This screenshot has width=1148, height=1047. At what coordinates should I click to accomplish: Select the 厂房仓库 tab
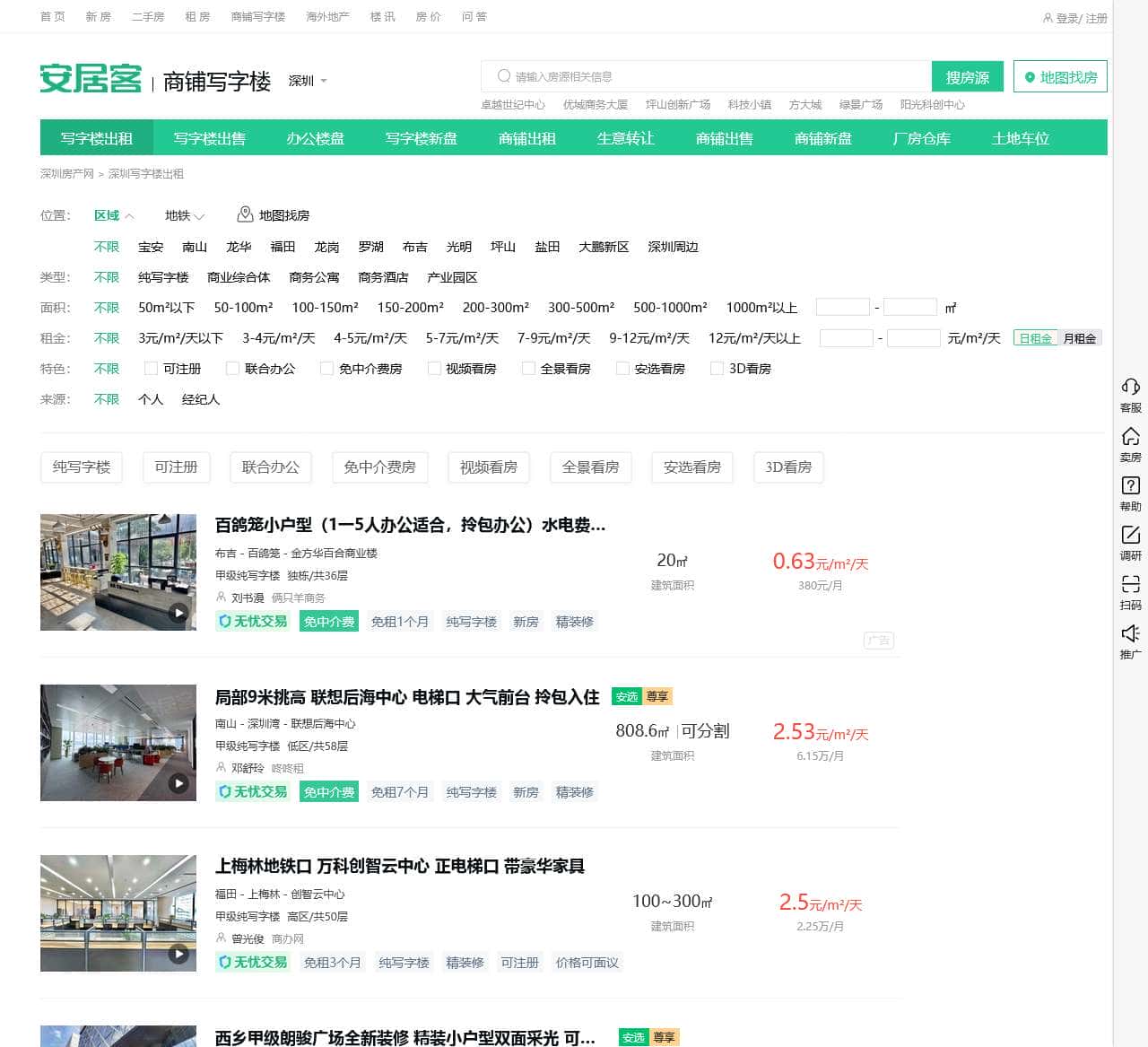(922, 138)
